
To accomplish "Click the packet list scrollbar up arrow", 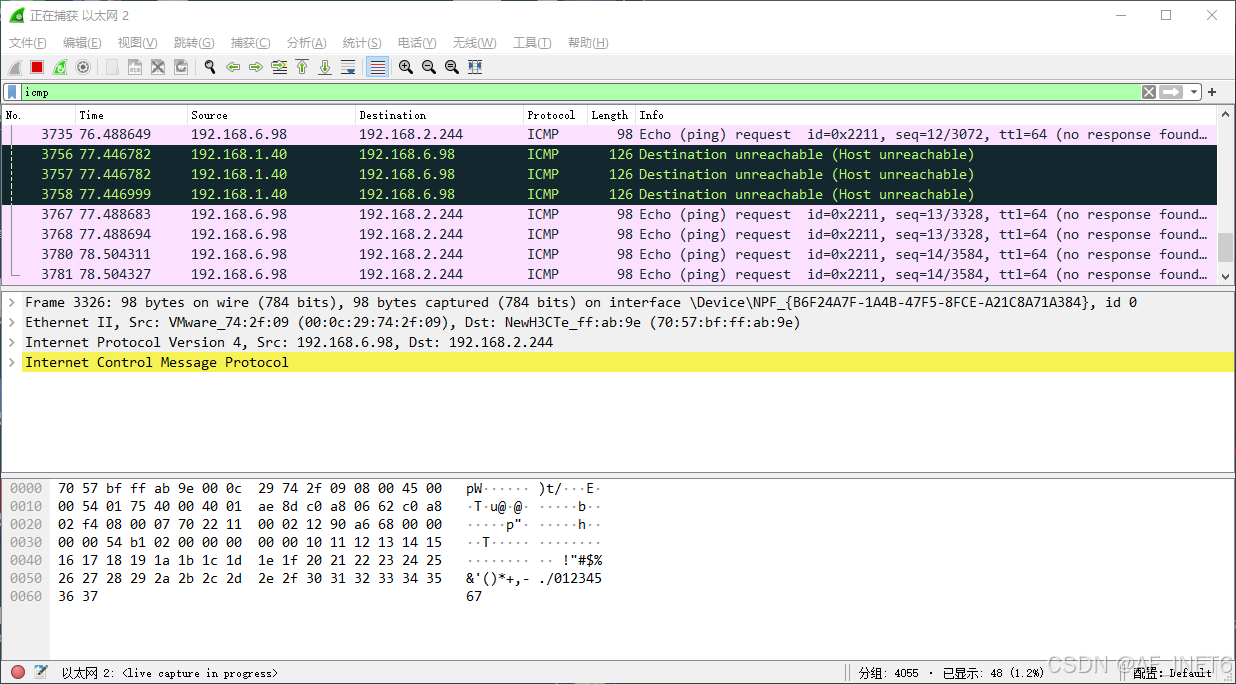I will pyautogui.click(x=1226, y=115).
